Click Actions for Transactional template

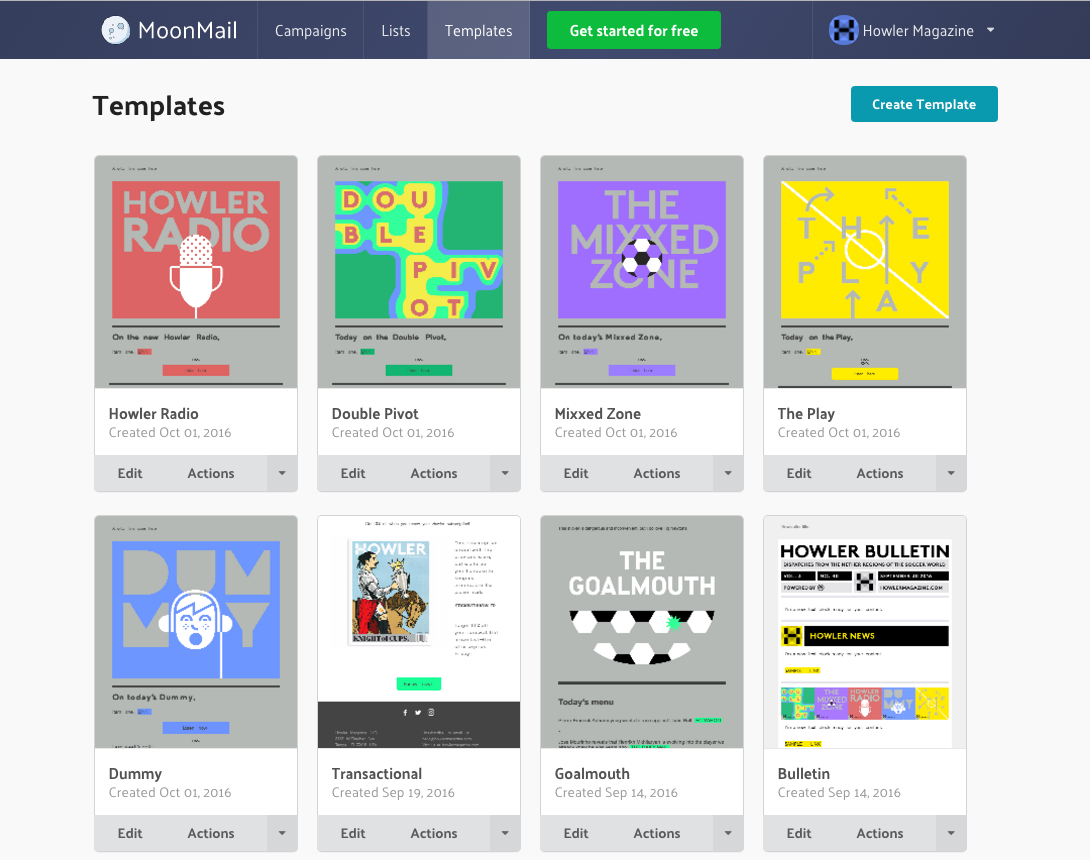[x=434, y=834]
